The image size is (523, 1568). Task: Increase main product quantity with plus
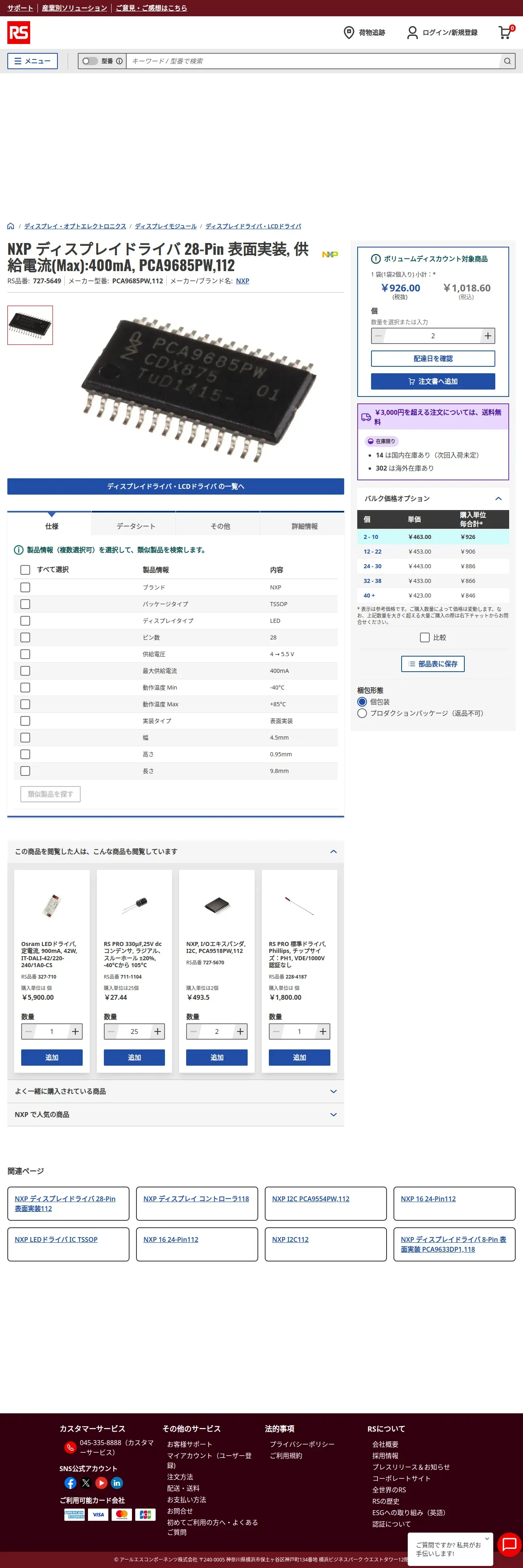(x=488, y=336)
